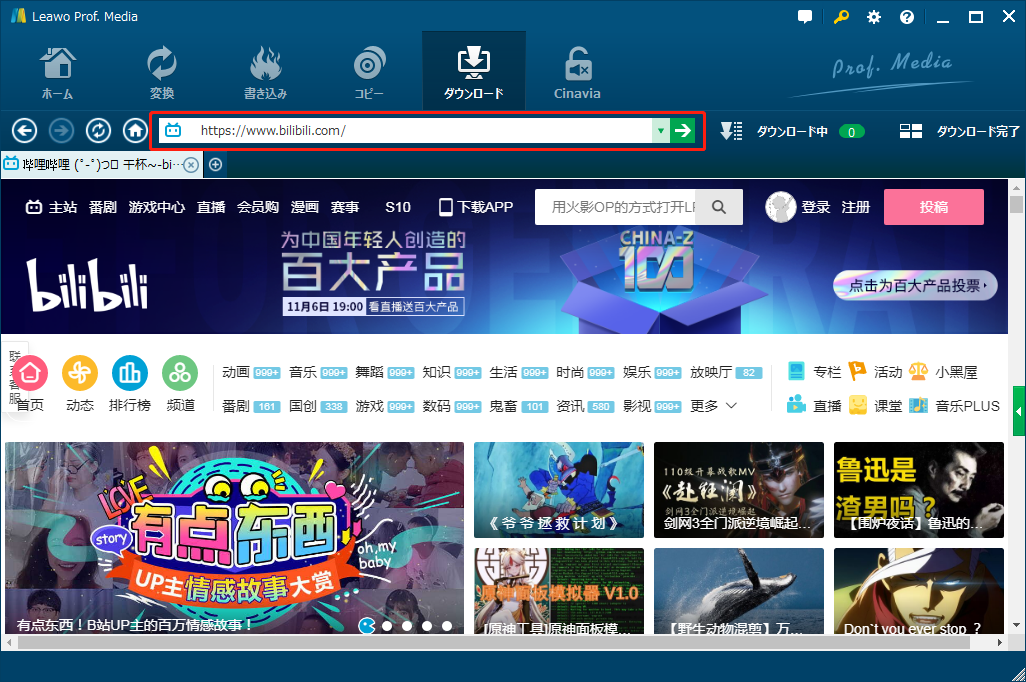The height and width of the screenshot is (682, 1026).
Task: Open the ホーム (Home) module
Action: coord(58,73)
